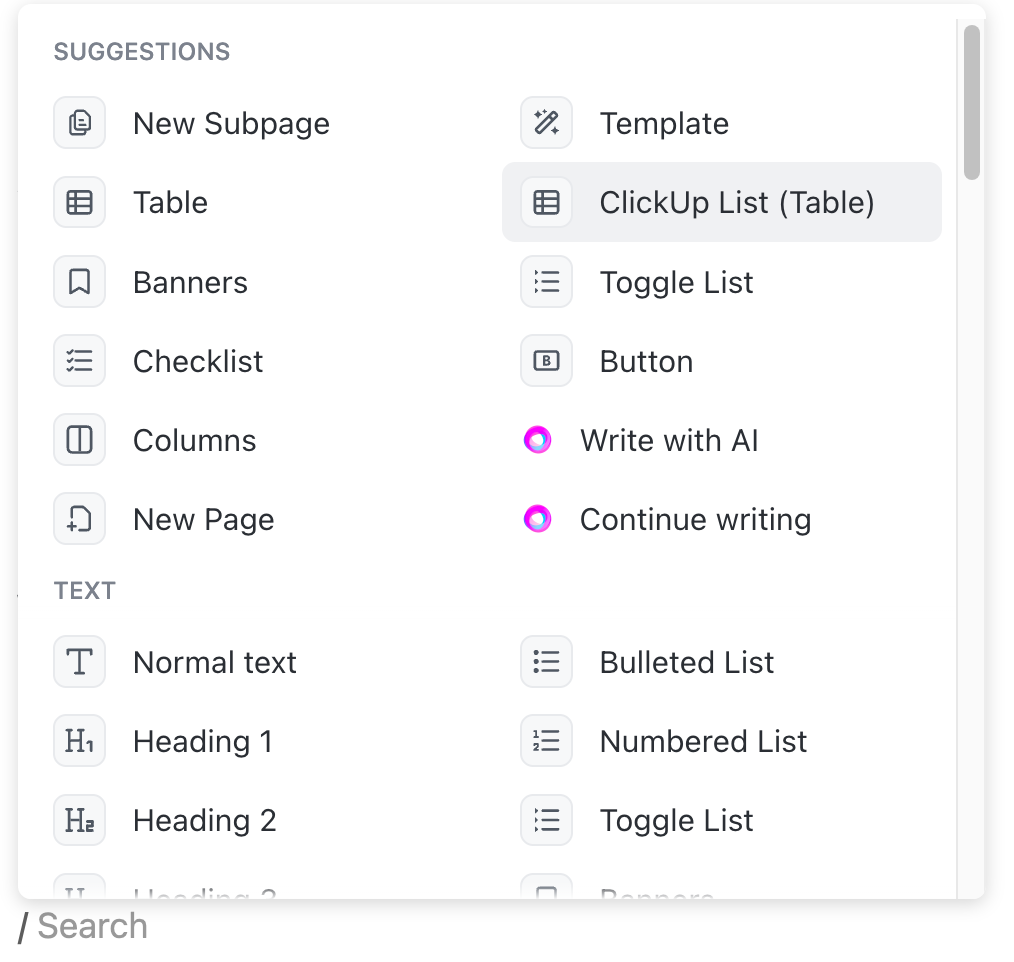Click the New Subpage icon
Screen dimensions: 1014x962
point(79,123)
